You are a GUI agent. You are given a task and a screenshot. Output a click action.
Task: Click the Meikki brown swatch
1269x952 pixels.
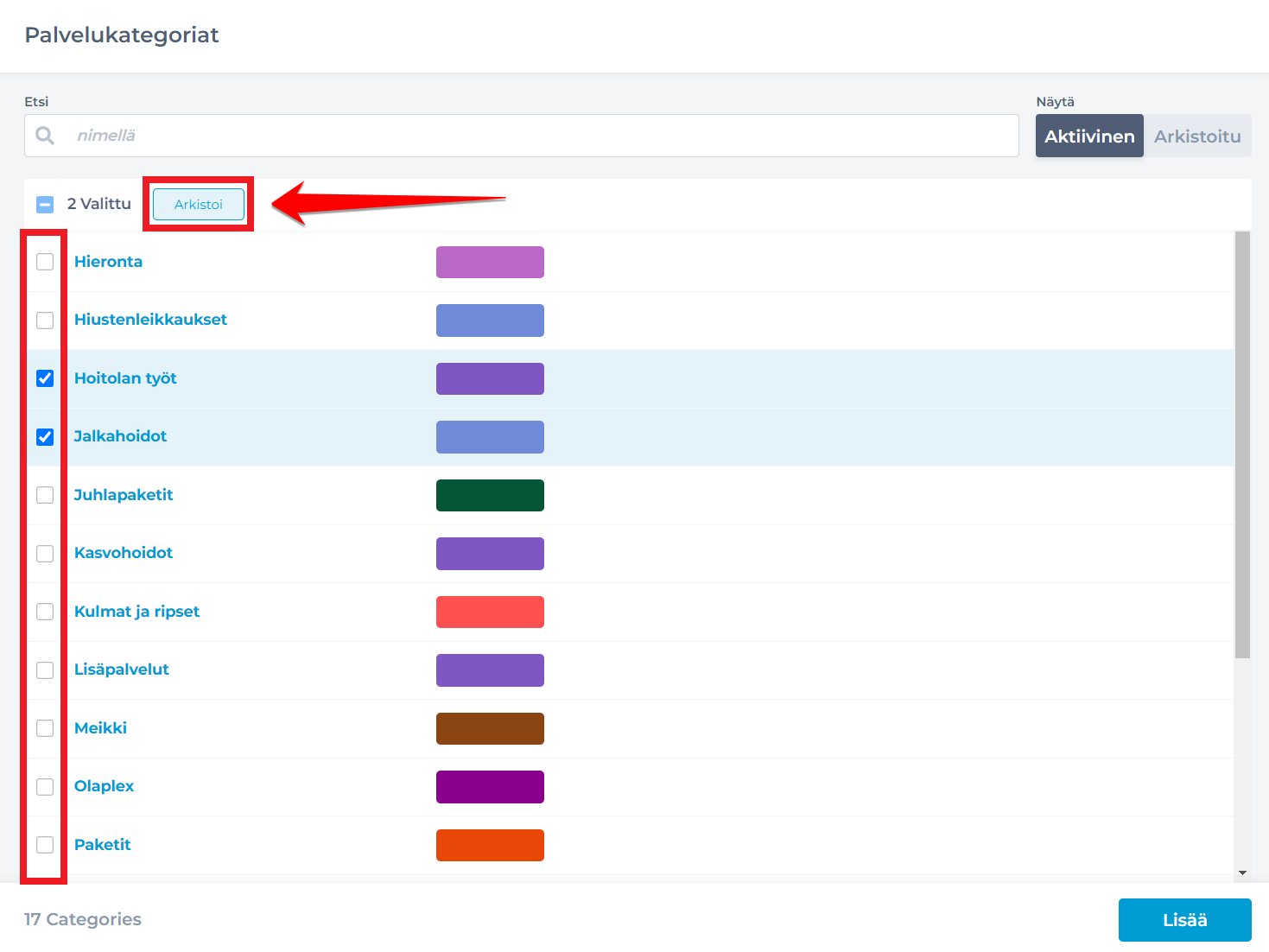490,728
